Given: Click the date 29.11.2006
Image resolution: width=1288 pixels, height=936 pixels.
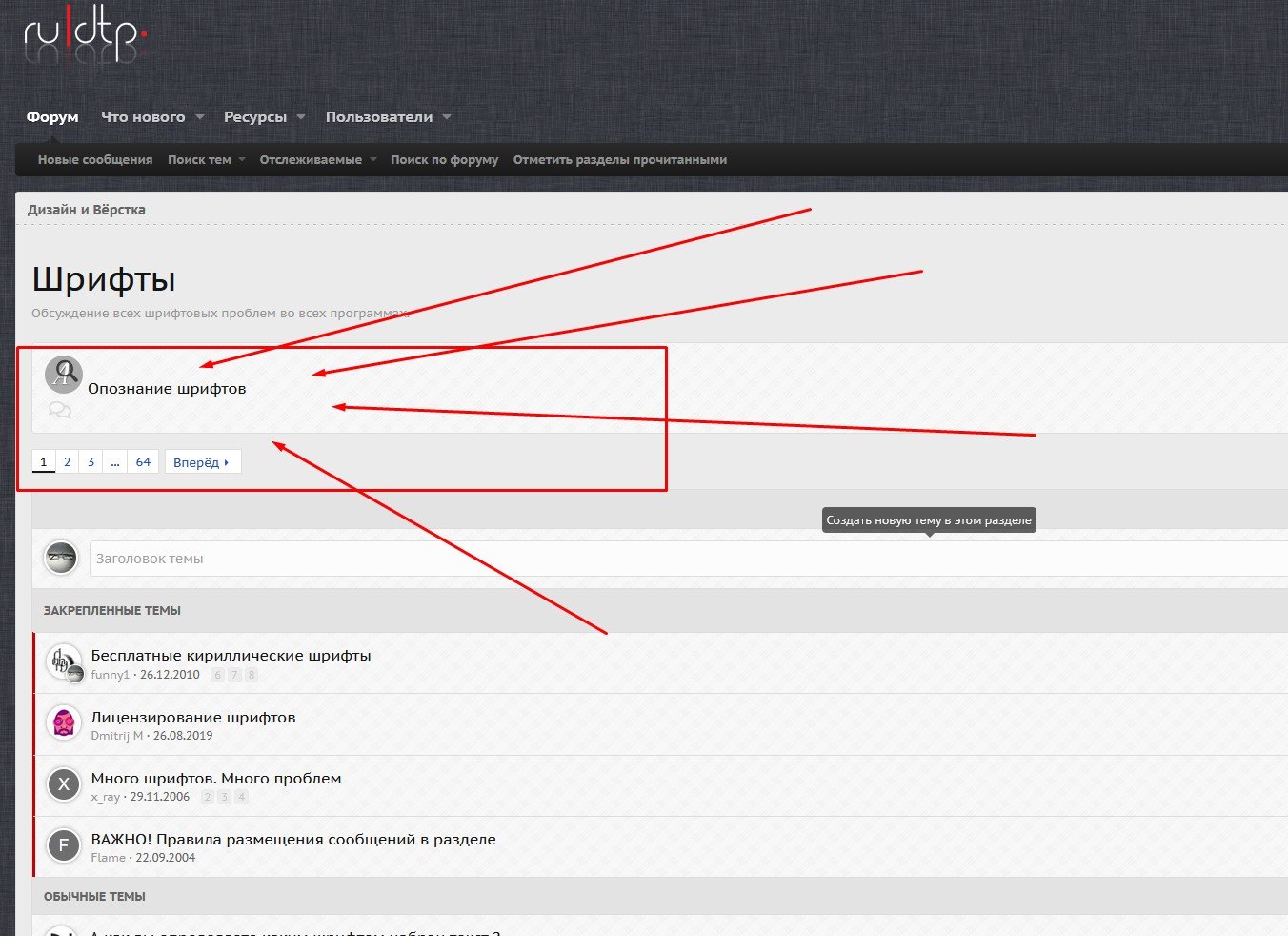Looking at the screenshot, I should (160, 797).
